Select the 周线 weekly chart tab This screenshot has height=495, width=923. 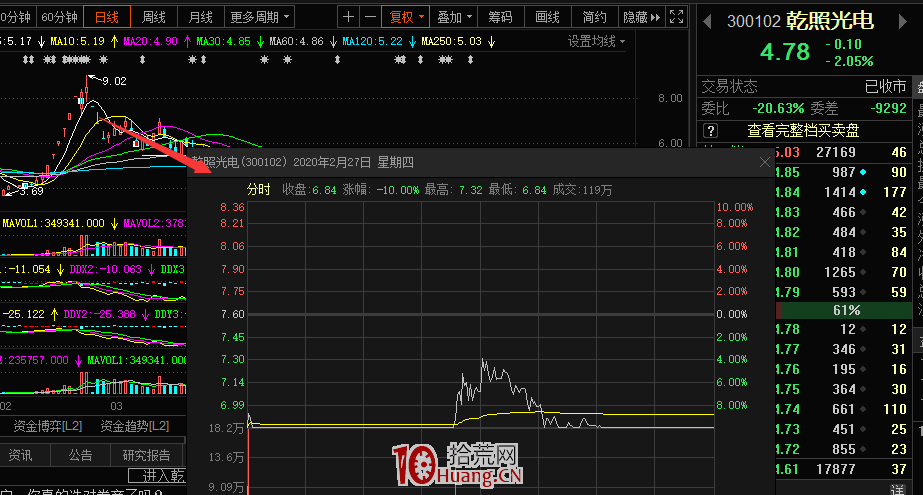154,17
